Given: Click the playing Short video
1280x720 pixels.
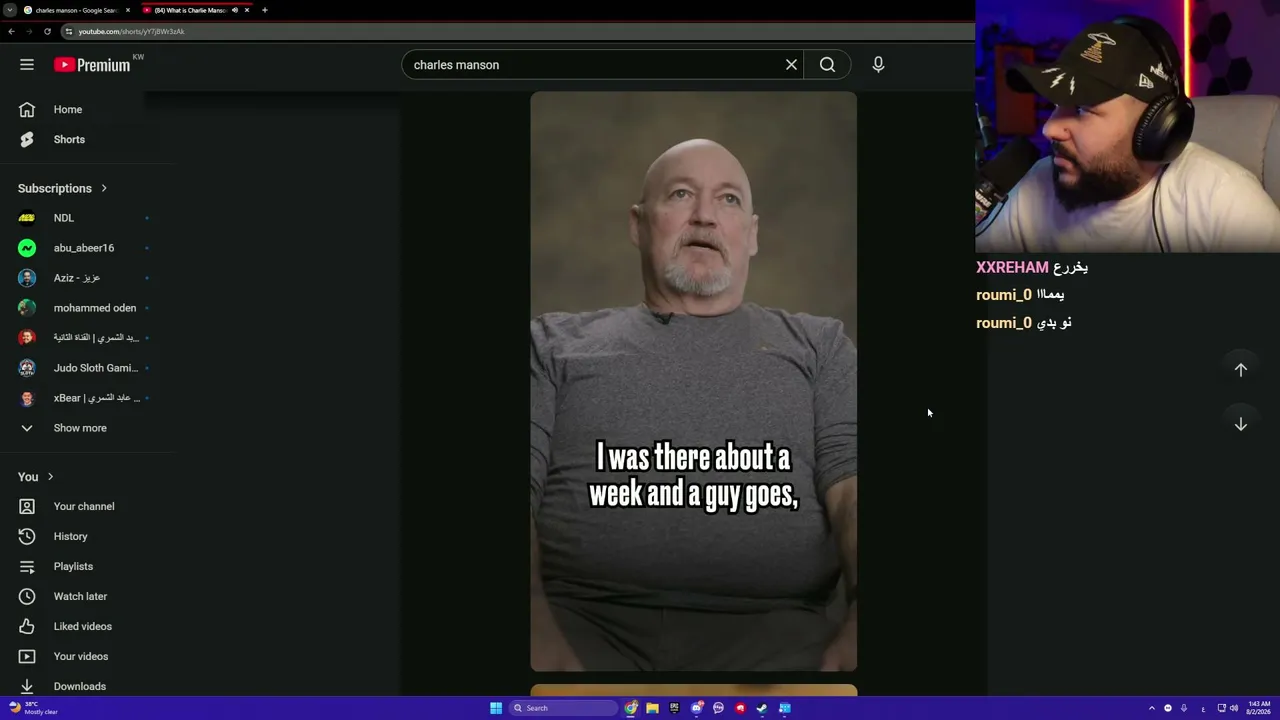Looking at the screenshot, I should (x=693, y=381).
